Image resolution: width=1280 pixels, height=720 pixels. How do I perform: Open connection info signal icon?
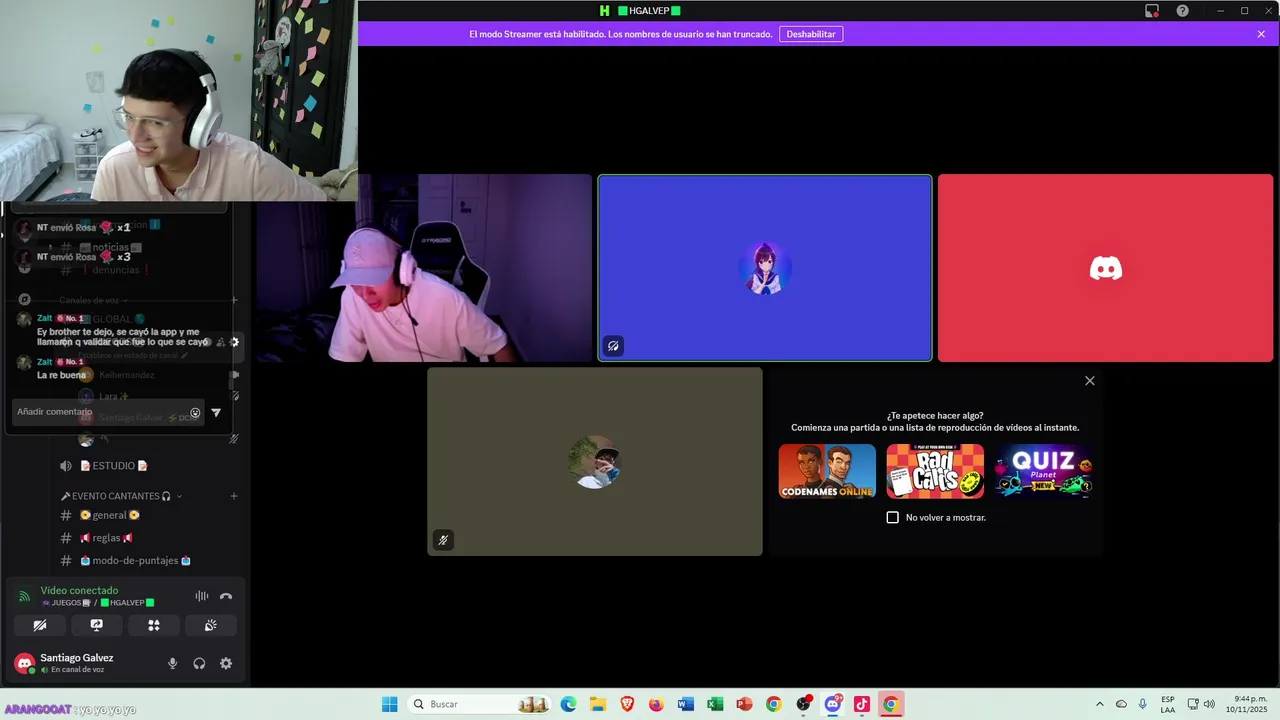click(24, 596)
